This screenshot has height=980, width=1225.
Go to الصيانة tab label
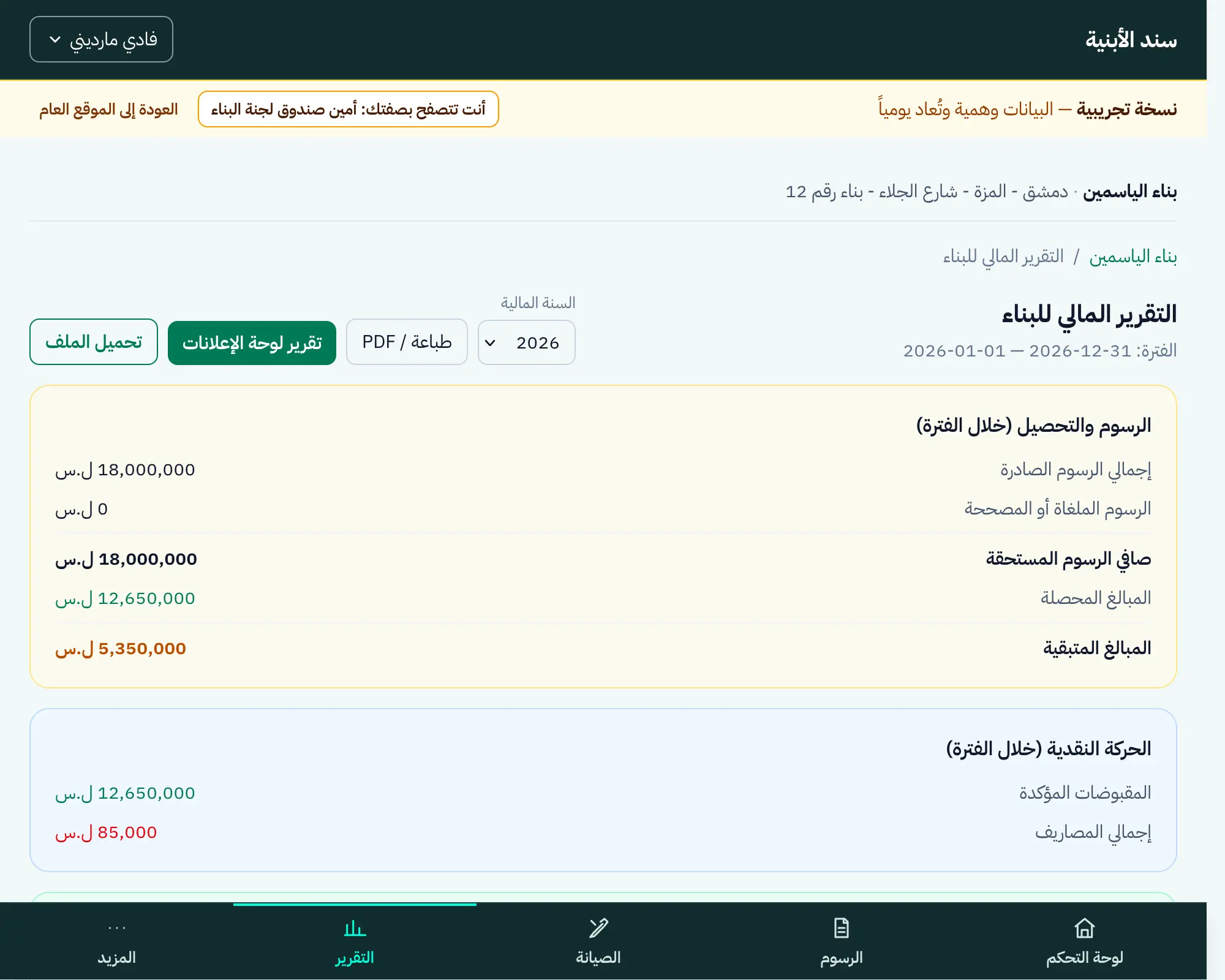[598, 957]
